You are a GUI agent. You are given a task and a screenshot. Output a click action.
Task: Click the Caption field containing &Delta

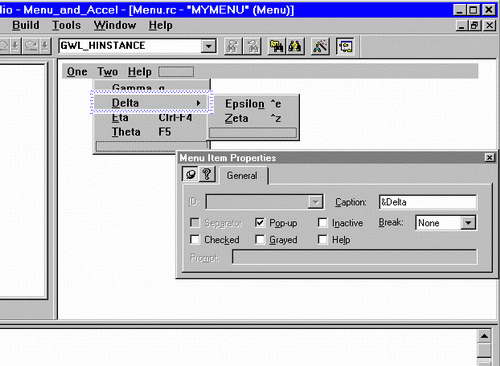(428, 202)
